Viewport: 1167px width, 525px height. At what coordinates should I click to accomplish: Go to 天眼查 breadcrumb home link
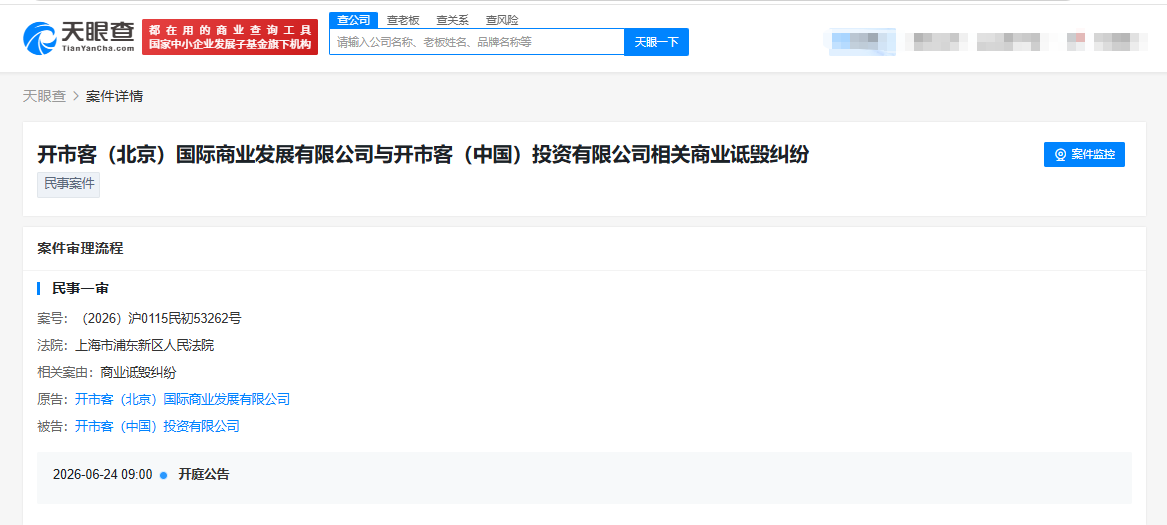pyautogui.click(x=44, y=96)
